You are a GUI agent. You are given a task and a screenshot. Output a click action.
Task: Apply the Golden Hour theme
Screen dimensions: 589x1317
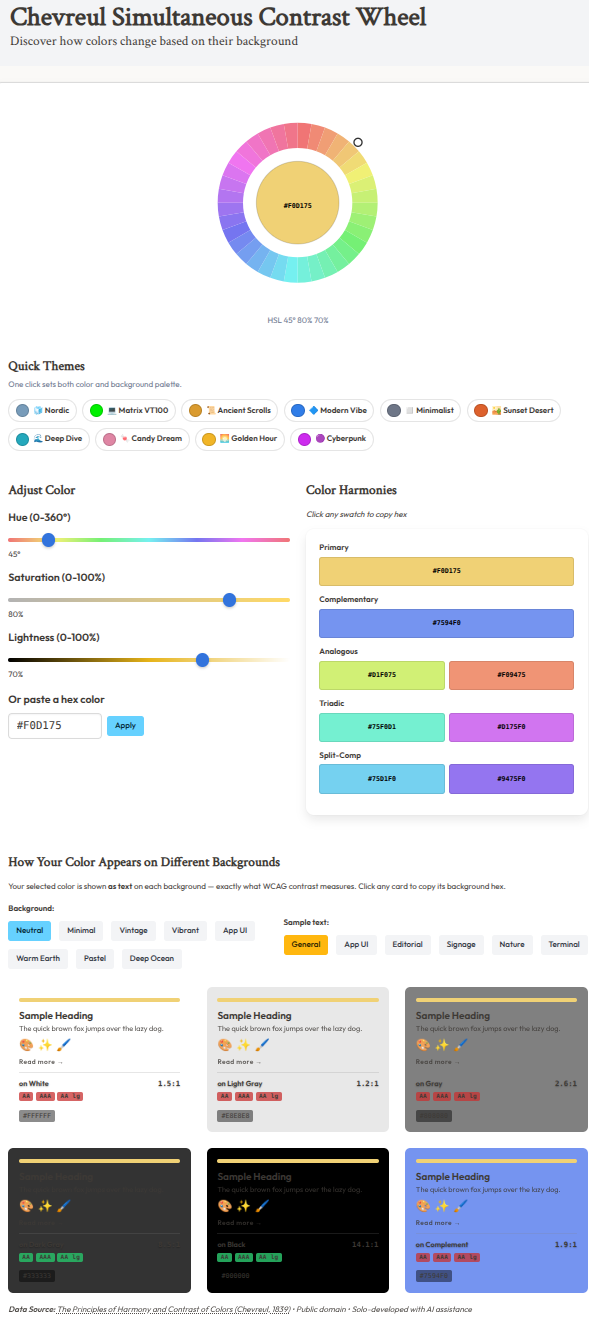238,438
